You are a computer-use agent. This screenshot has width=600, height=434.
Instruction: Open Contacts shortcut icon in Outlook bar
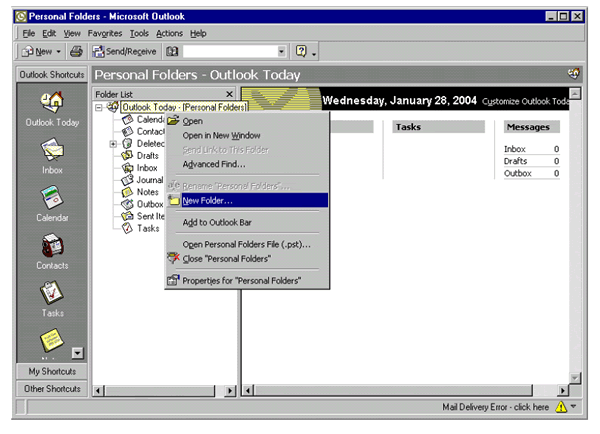click(52, 245)
